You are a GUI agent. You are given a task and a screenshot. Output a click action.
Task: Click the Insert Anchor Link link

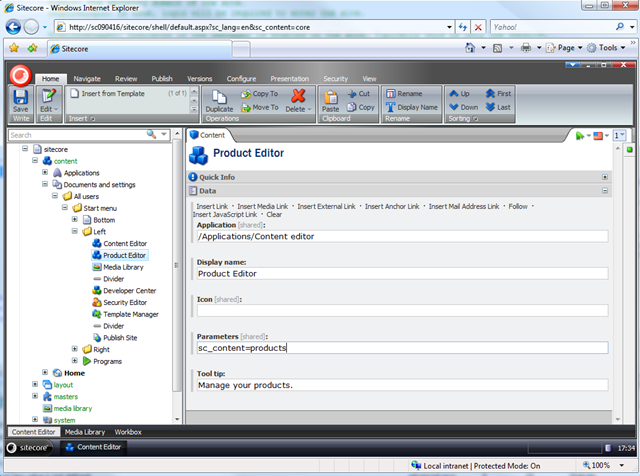pyautogui.click(x=392, y=207)
